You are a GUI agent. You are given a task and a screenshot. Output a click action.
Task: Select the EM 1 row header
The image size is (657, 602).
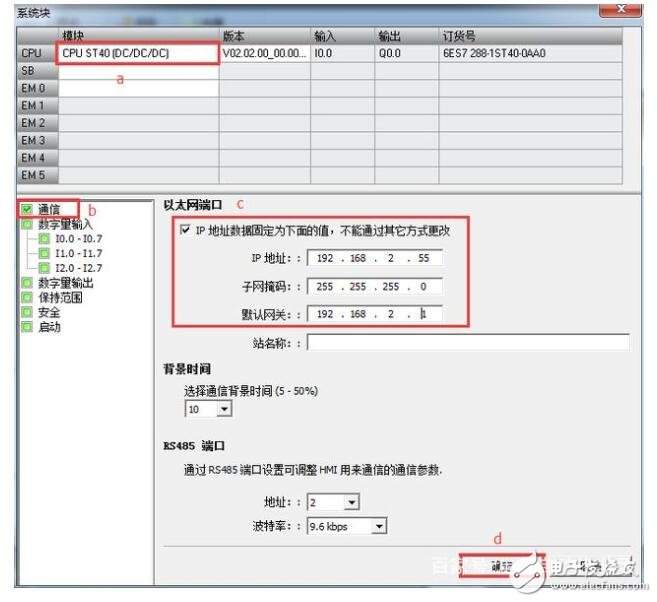coord(37,106)
